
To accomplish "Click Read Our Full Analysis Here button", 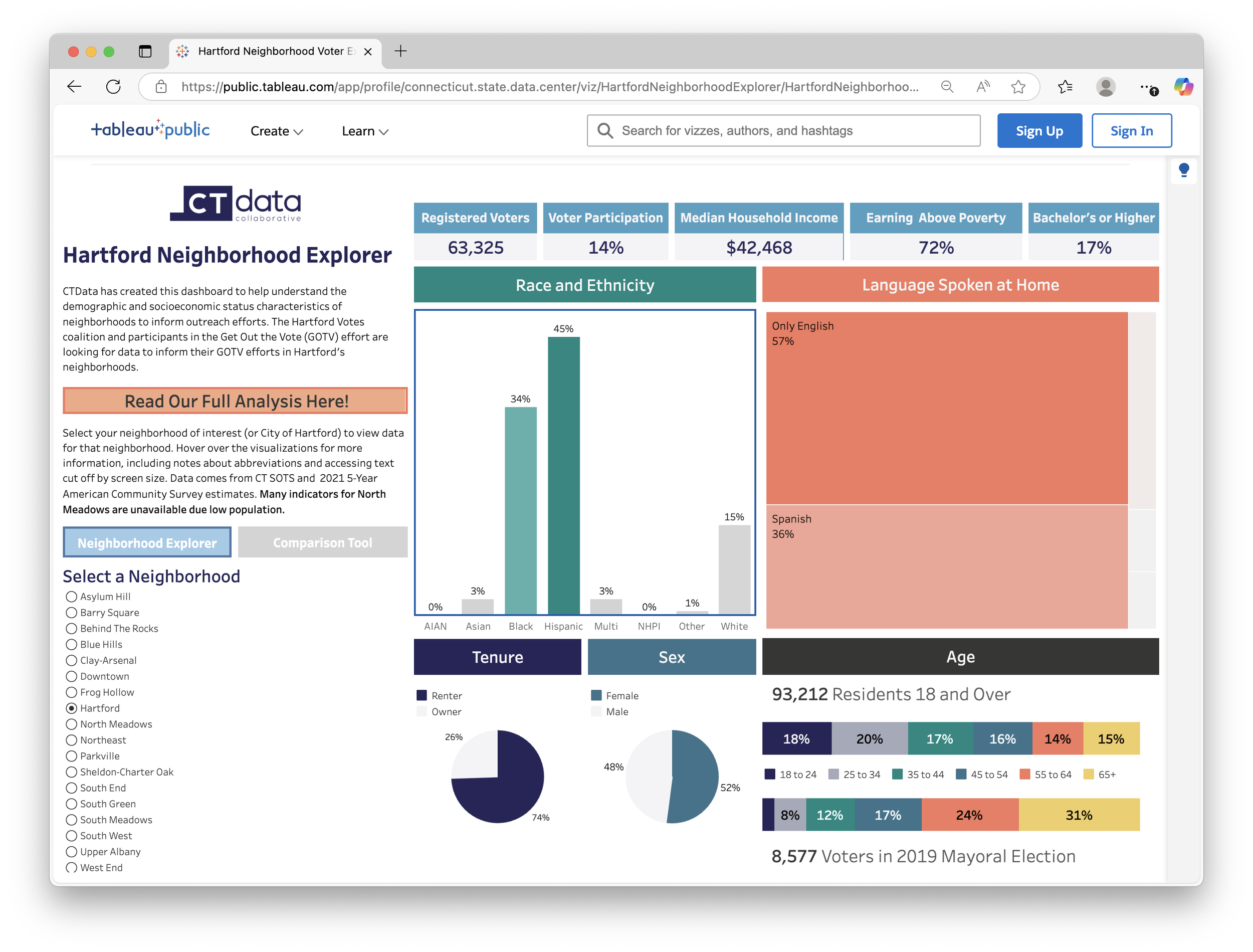I will 236,401.
